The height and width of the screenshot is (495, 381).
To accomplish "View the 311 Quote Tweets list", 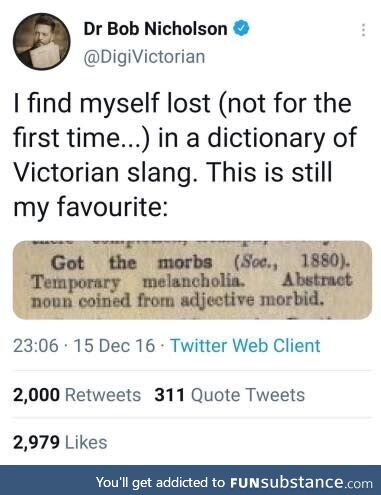I will [x=230, y=395].
